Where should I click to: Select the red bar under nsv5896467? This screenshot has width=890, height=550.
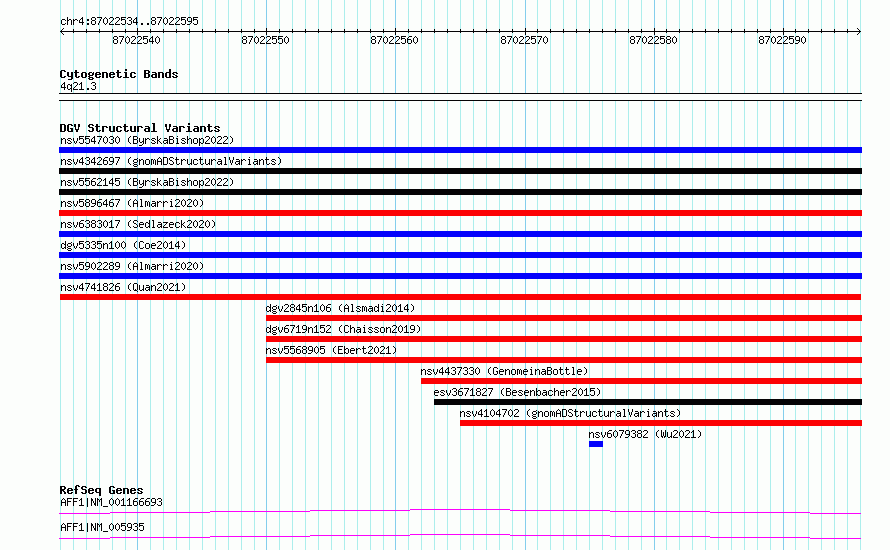460,213
